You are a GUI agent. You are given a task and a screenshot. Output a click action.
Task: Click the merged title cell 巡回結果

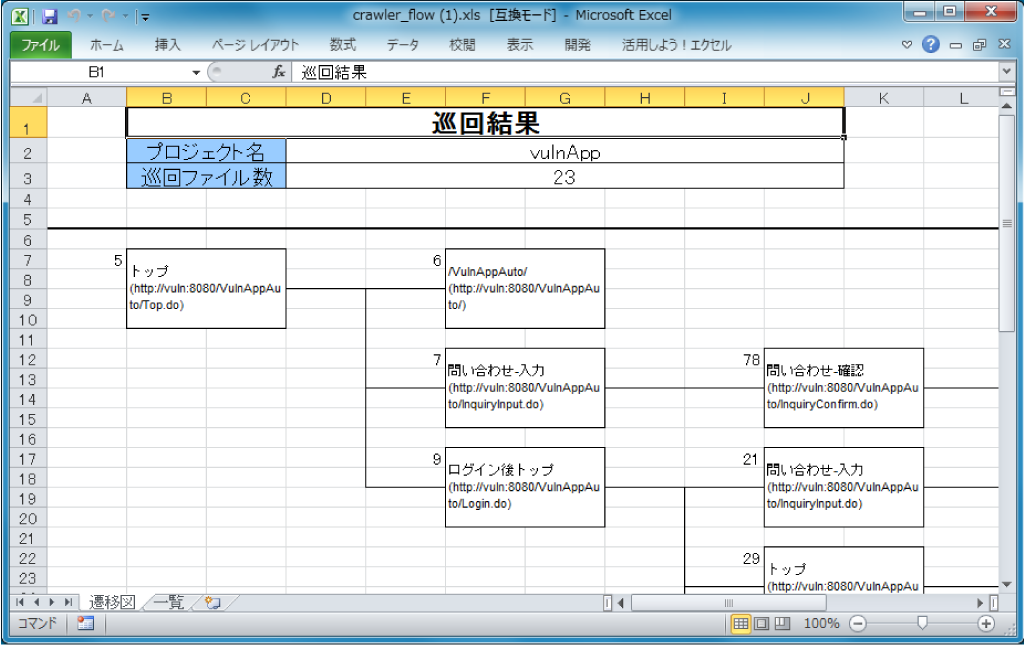click(x=485, y=123)
